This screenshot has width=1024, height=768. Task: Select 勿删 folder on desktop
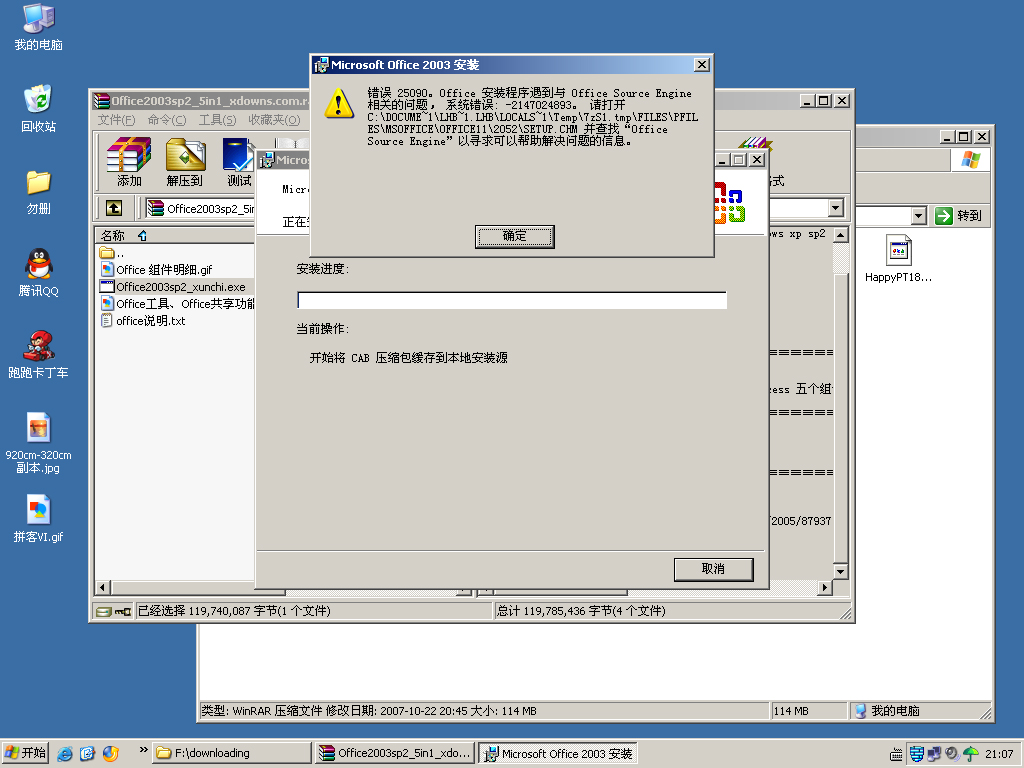pyautogui.click(x=39, y=193)
